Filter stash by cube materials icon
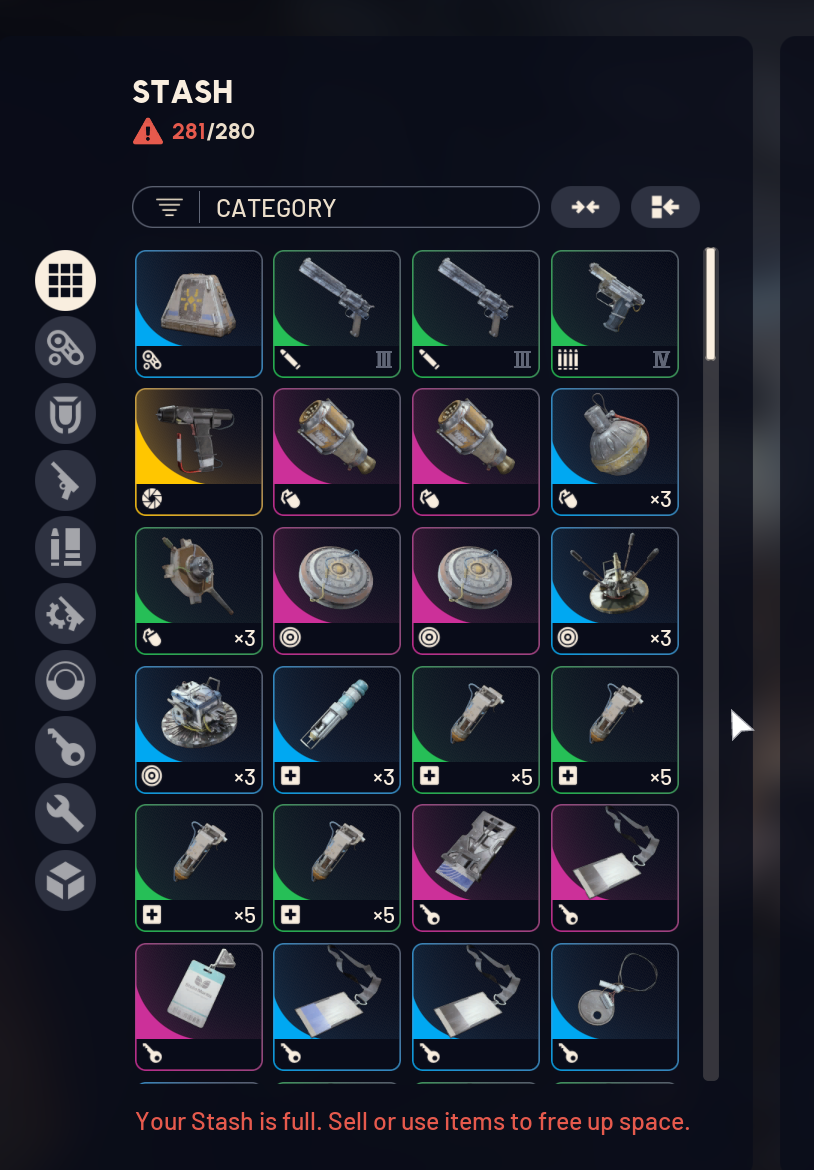Viewport: 814px width, 1170px height. pos(66,881)
